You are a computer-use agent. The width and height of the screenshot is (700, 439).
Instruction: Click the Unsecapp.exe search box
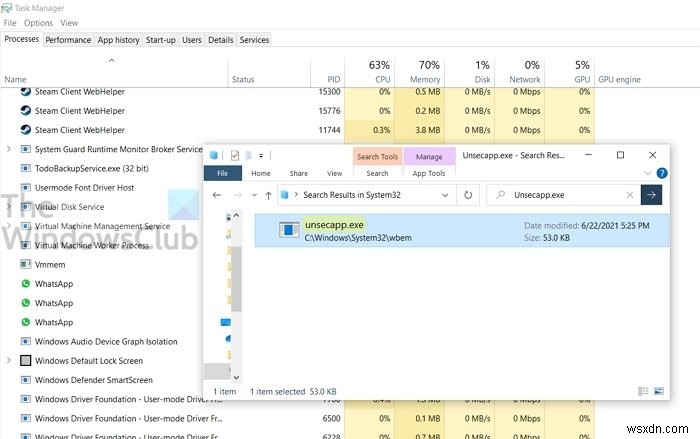click(x=562, y=195)
